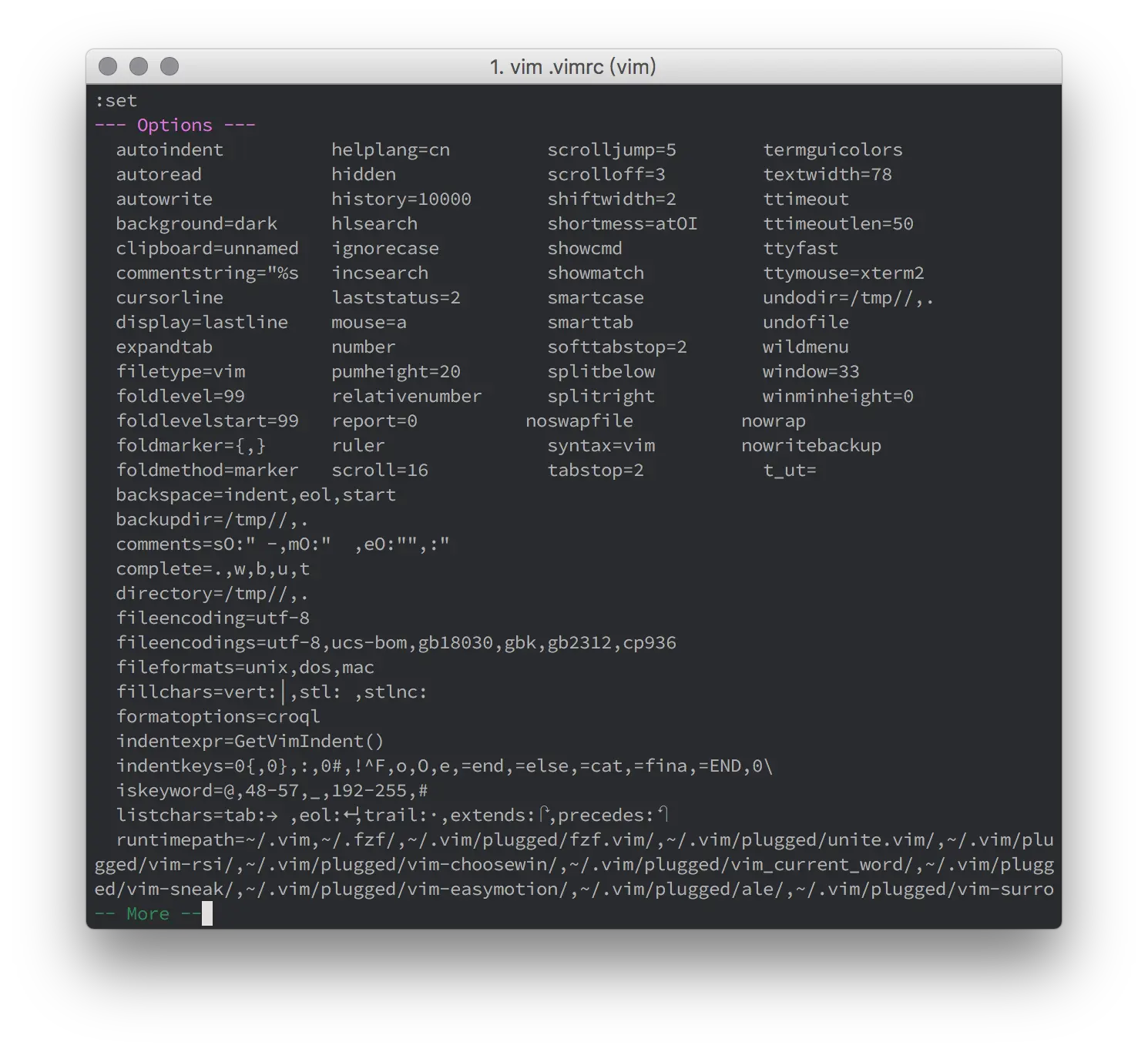Click the 'ttimeoutlen=50' option
The height and width of the screenshot is (1052, 1148).
tap(838, 224)
